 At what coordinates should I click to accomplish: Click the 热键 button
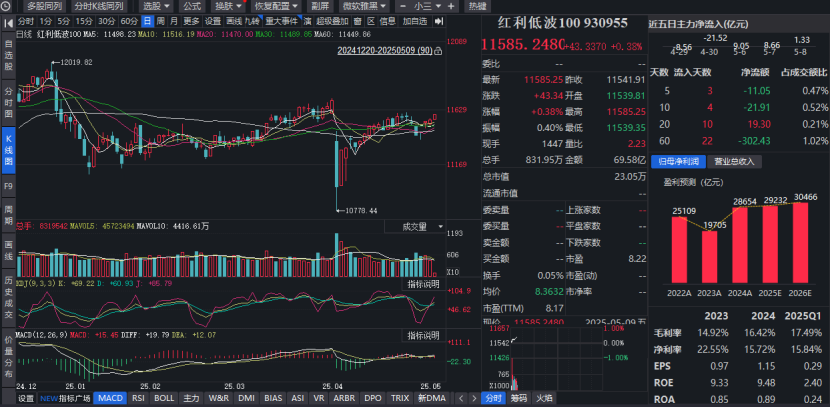pyautogui.click(x=477, y=6)
